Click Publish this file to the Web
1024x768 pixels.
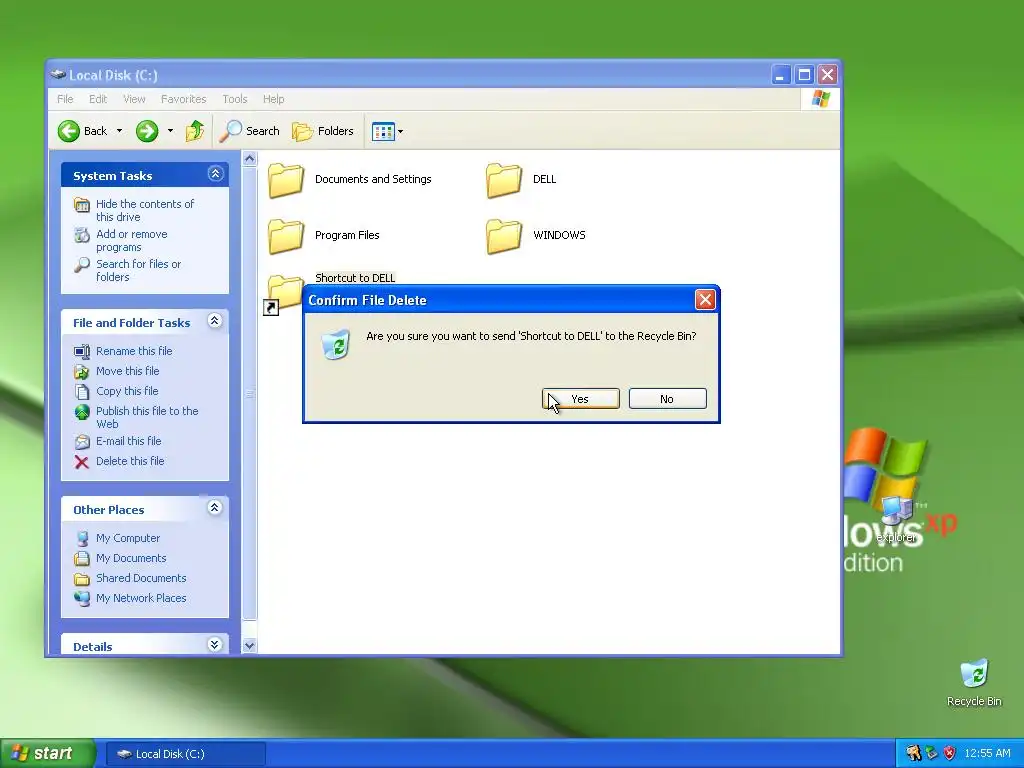147,417
